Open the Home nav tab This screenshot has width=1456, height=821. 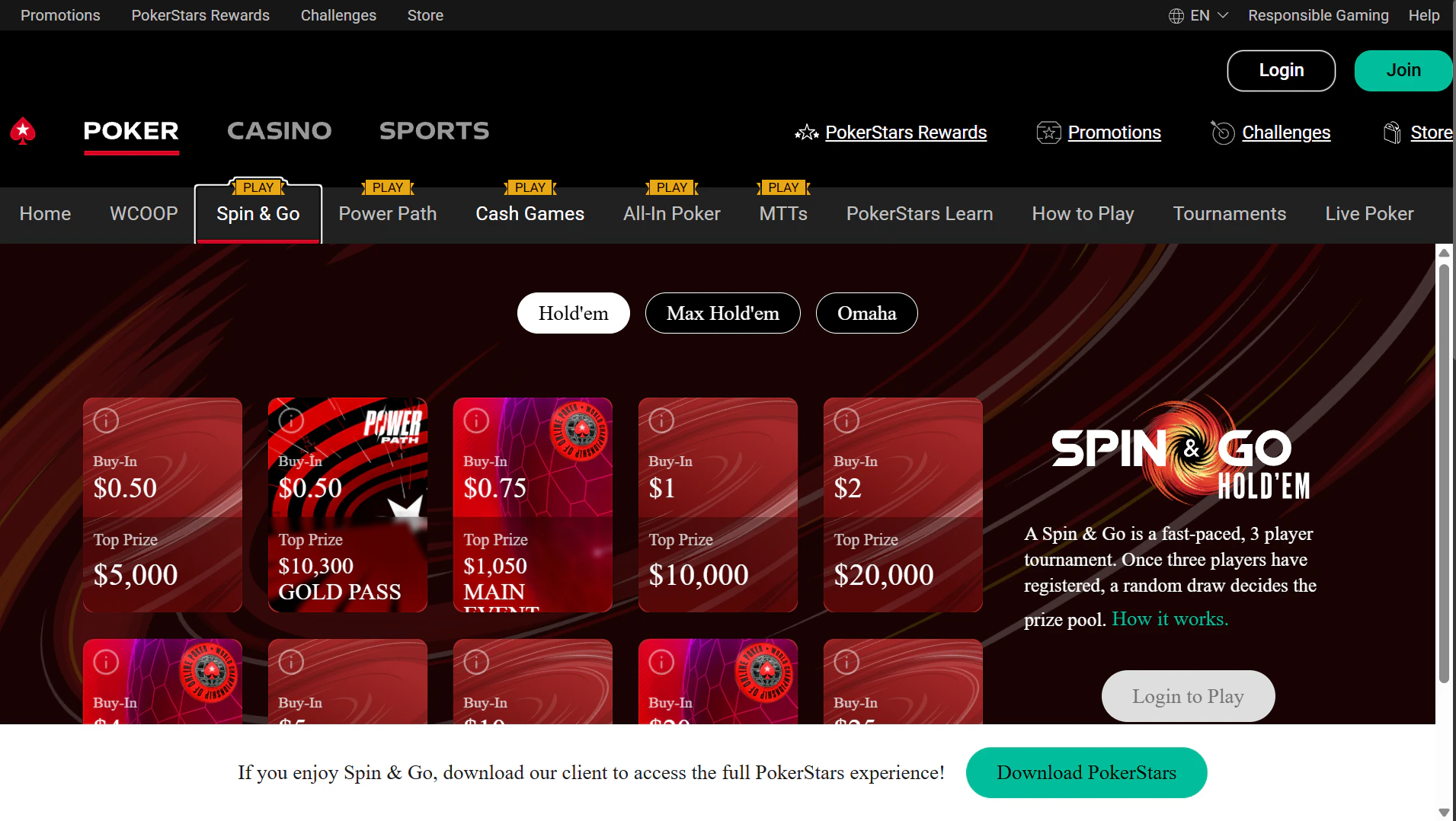pos(45,214)
